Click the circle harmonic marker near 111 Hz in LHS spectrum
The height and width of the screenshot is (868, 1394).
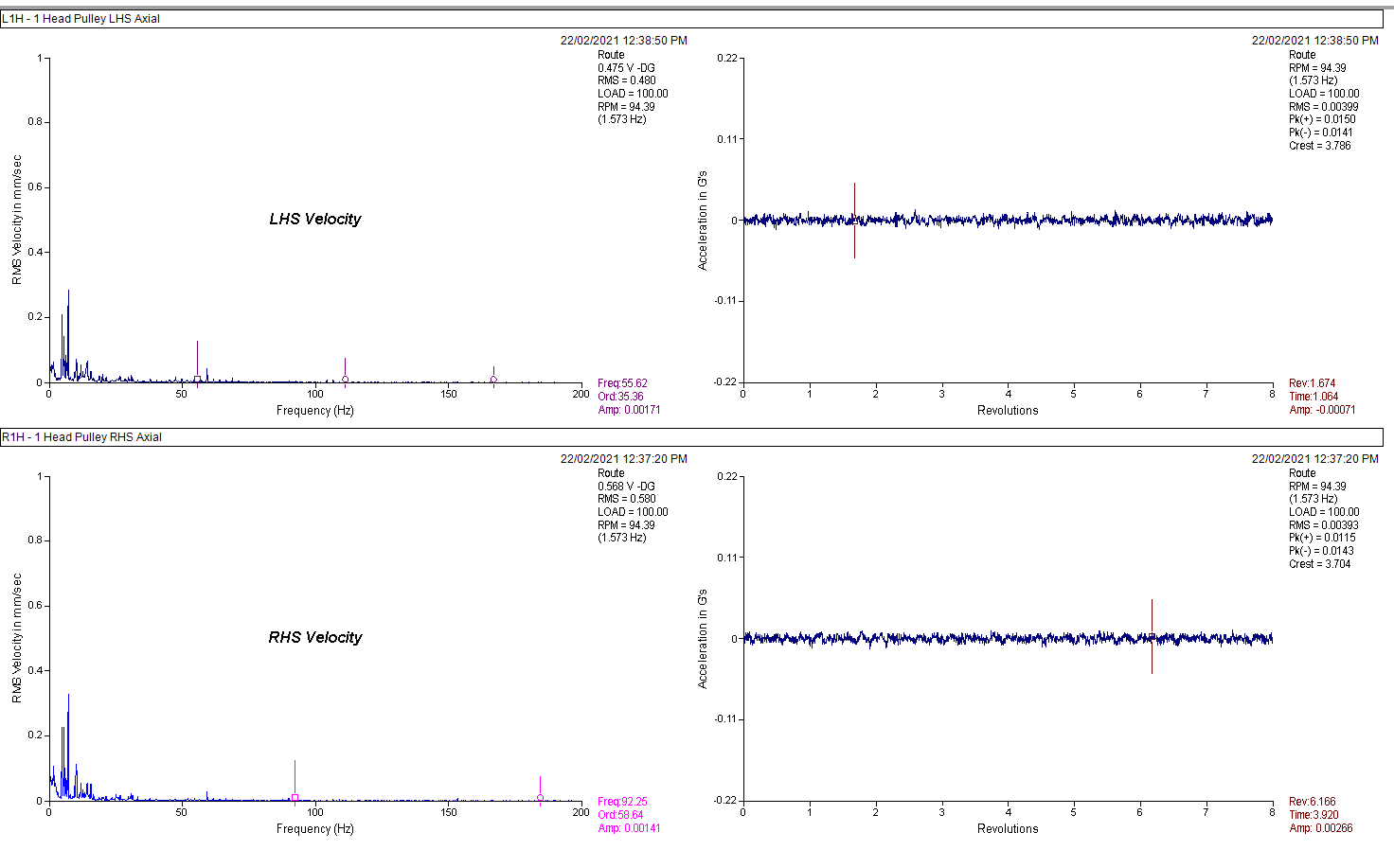point(345,380)
